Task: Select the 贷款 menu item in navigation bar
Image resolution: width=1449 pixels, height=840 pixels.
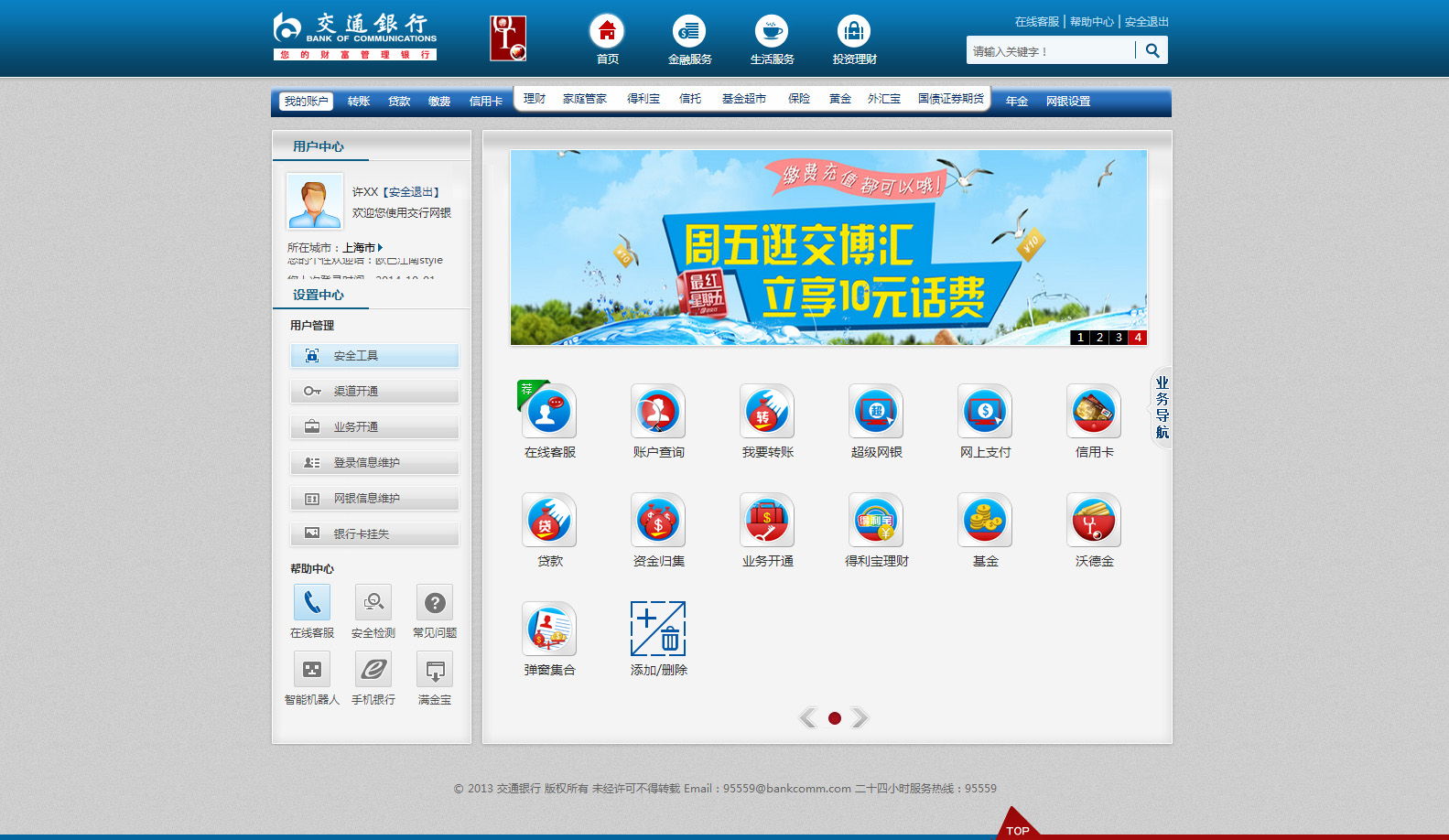Action: pos(399,102)
